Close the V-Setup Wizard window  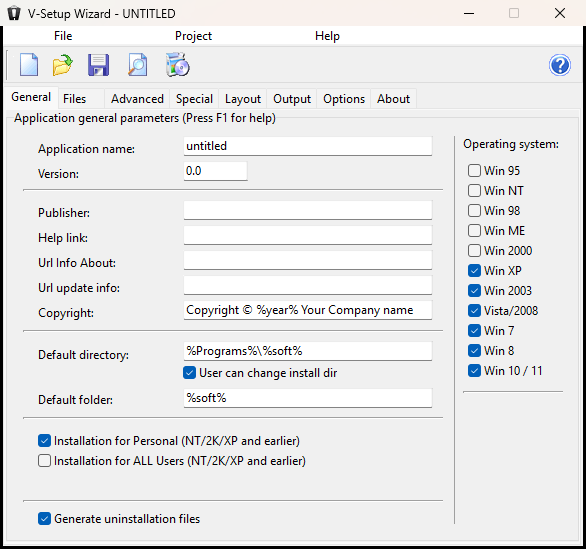pos(559,13)
